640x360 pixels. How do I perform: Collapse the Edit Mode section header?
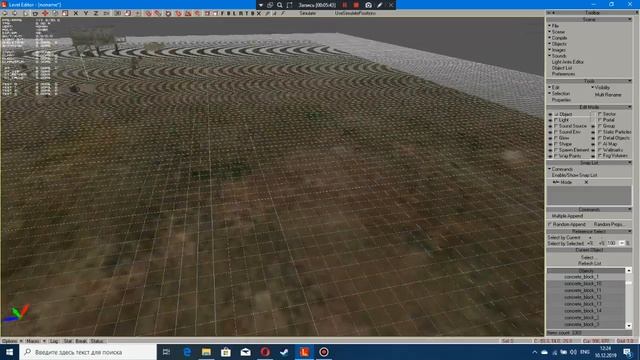coord(589,107)
